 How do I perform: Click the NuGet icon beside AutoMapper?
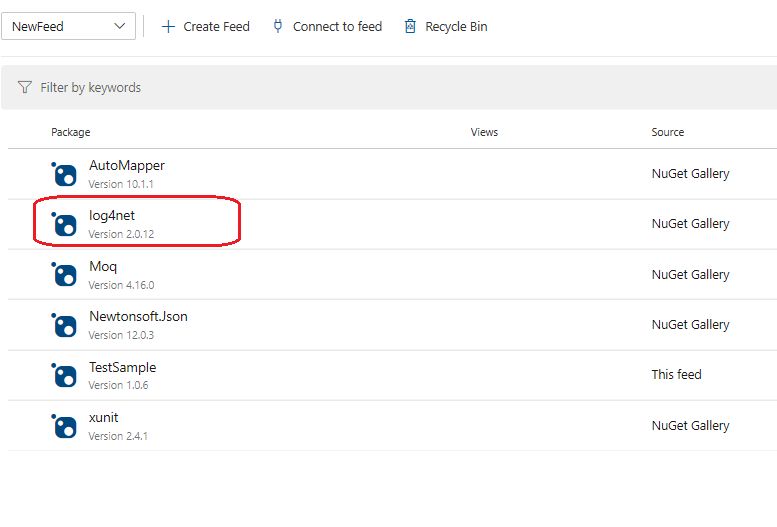[64, 174]
